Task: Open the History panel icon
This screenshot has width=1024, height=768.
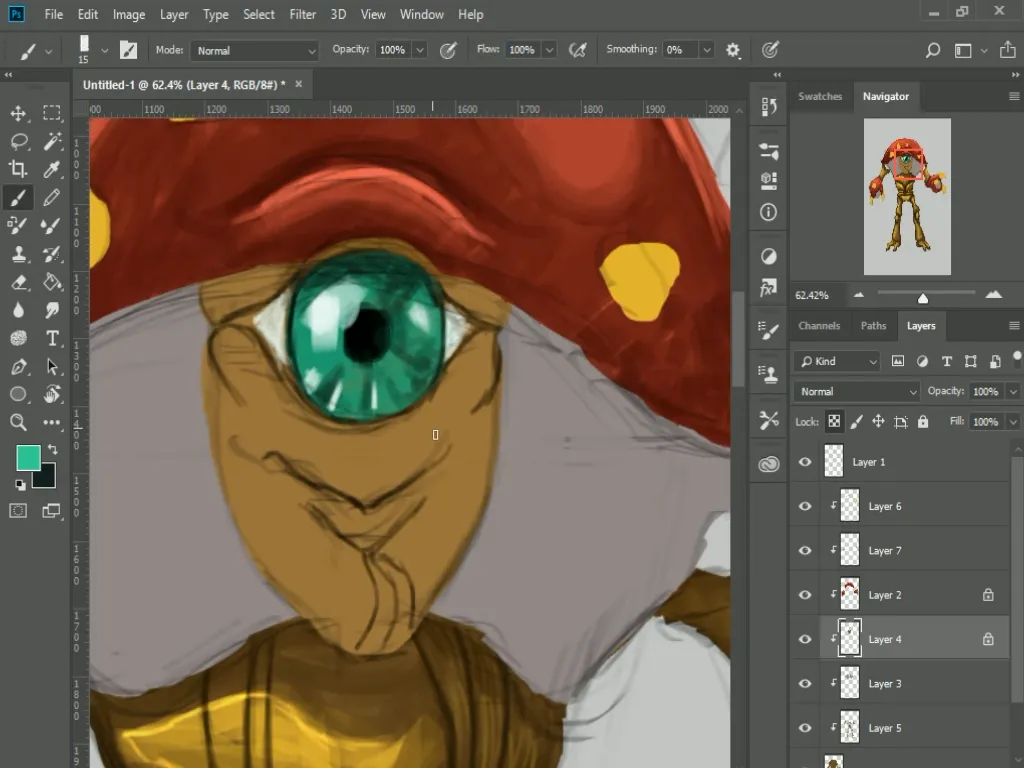Action: tap(769, 106)
